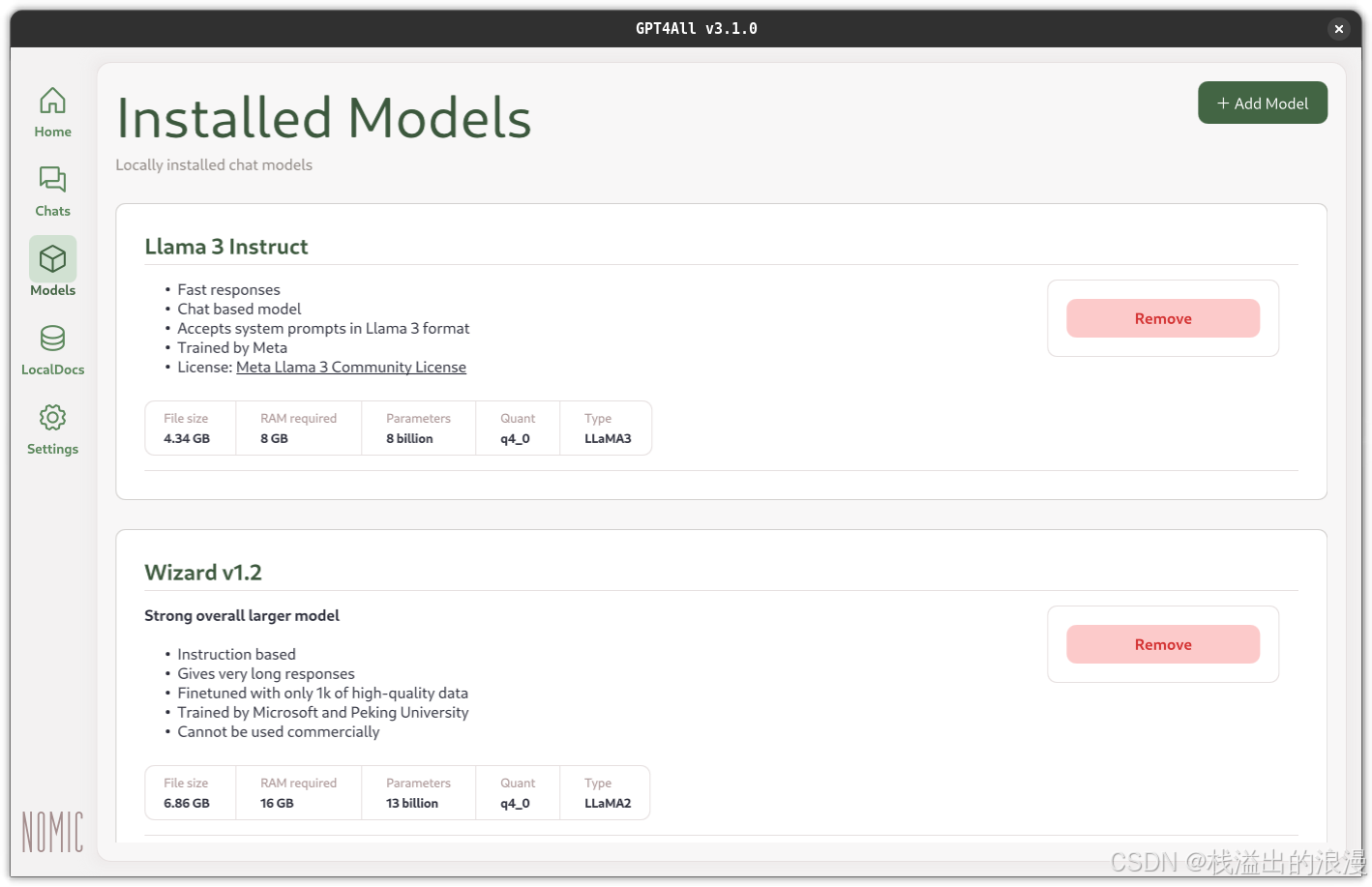
Task: Click the 6.86 GB file size value
Action: [187, 803]
